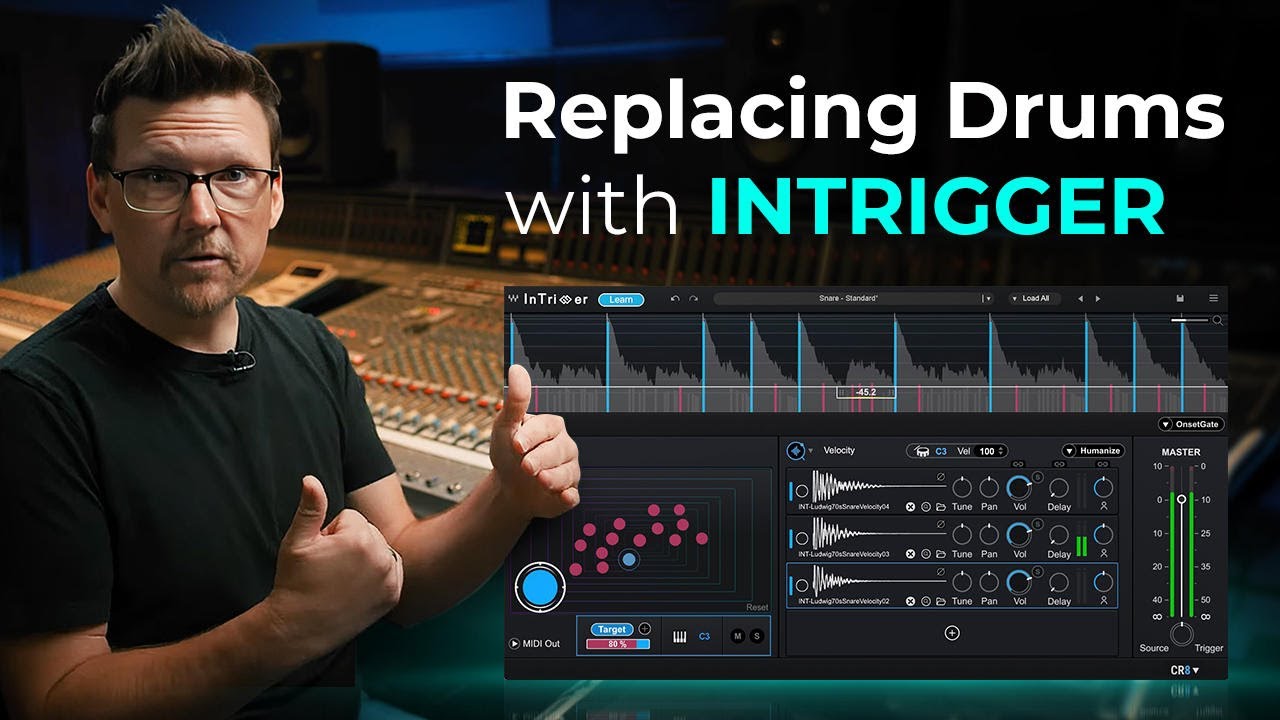The height and width of the screenshot is (720, 1280).
Task: Toggle the Learn mode button
Action: 621,299
